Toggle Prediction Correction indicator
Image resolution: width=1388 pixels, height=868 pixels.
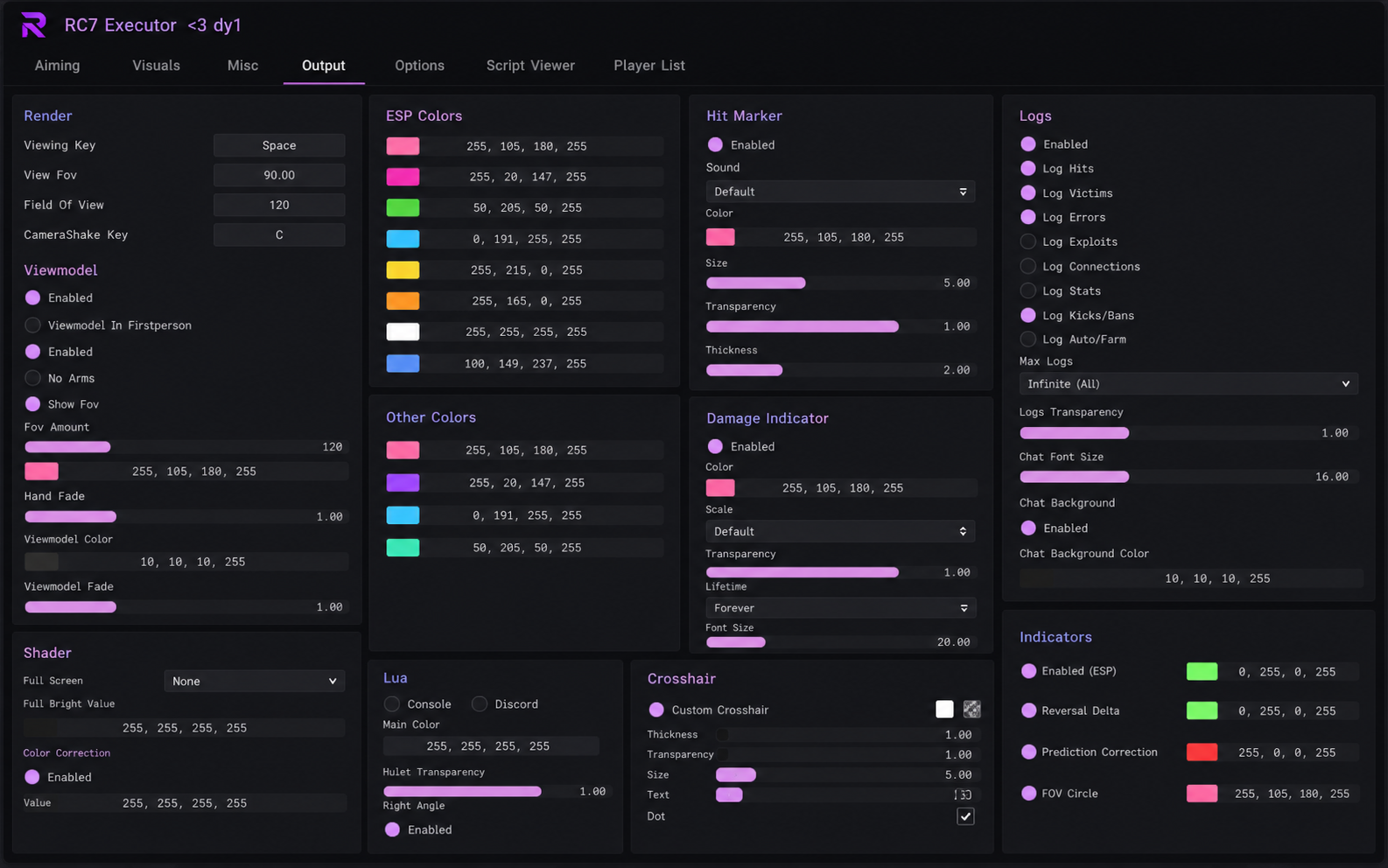1028,752
